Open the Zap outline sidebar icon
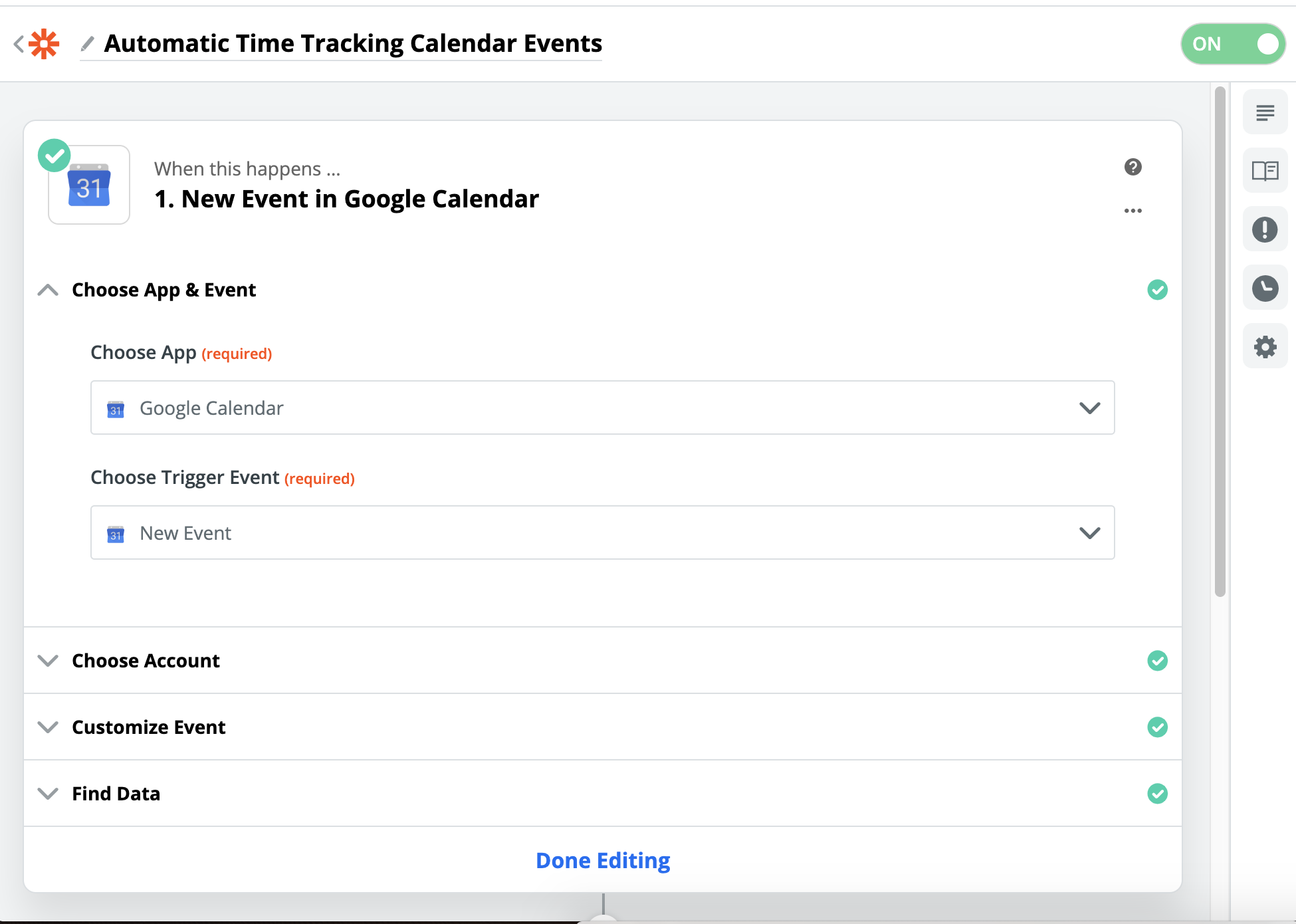The height and width of the screenshot is (924, 1296). 1265,112
